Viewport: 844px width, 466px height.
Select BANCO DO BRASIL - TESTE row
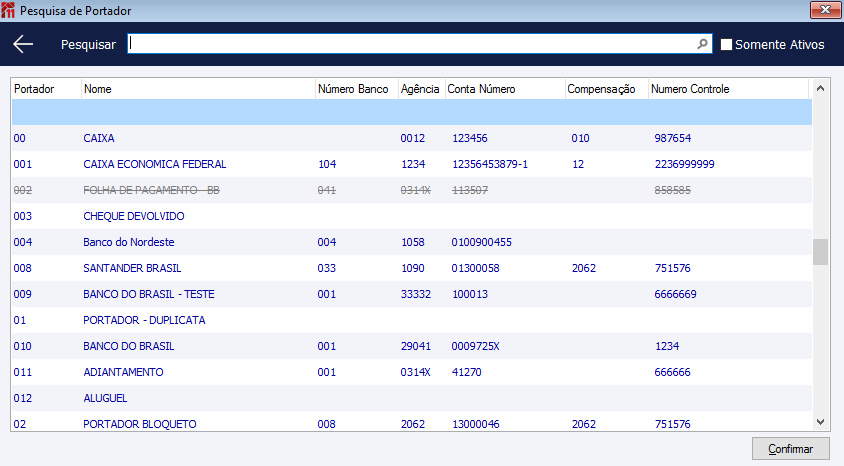click(x=411, y=294)
